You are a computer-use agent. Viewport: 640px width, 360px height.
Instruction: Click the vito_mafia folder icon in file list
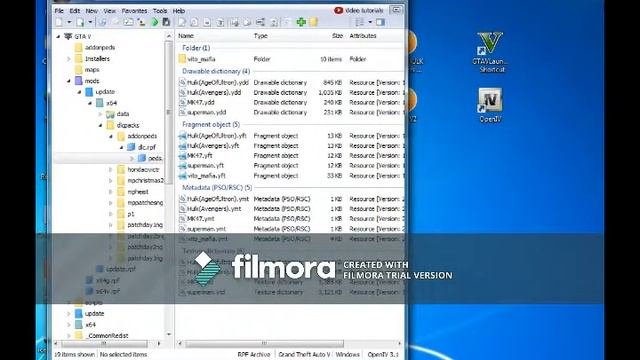182,59
